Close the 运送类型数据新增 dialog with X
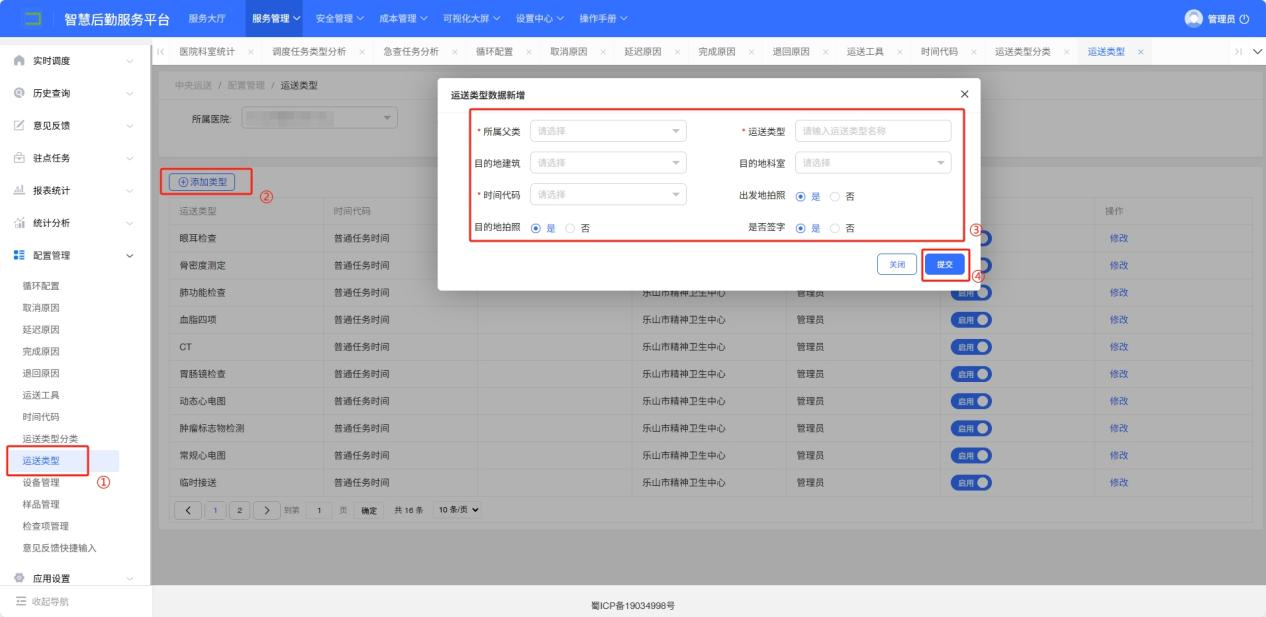 (x=964, y=94)
